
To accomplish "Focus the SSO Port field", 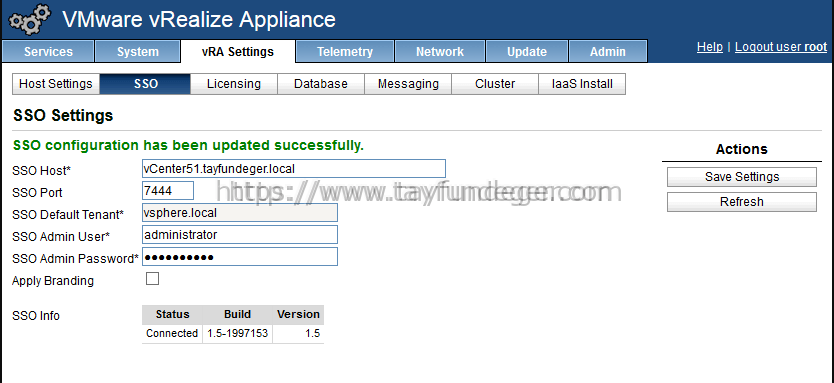I will tap(168, 190).
